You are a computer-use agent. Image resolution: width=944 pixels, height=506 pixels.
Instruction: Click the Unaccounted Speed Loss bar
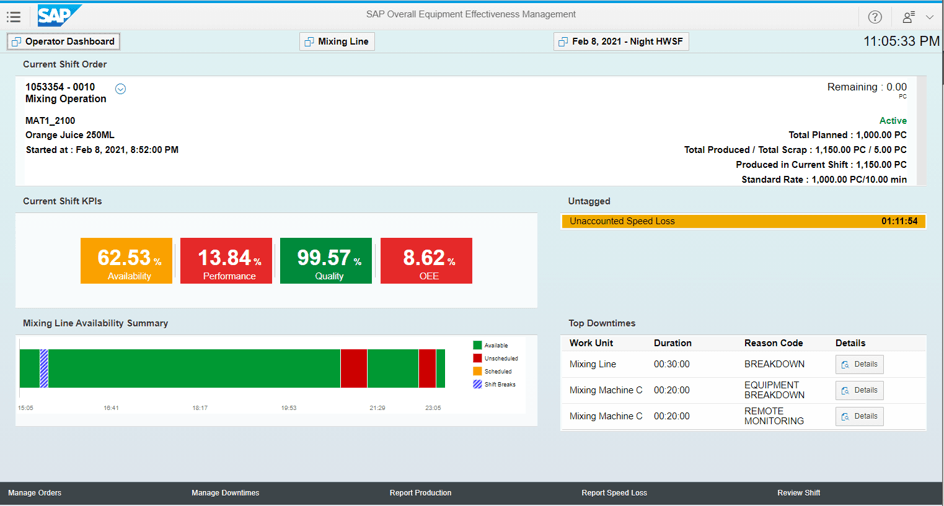tap(743, 221)
